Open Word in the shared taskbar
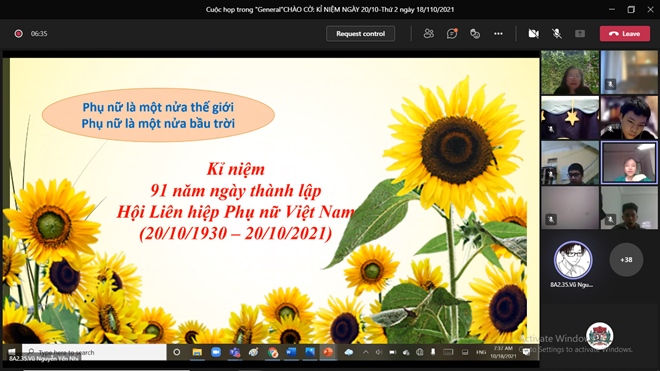 pyautogui.click(x=291, y=352)
